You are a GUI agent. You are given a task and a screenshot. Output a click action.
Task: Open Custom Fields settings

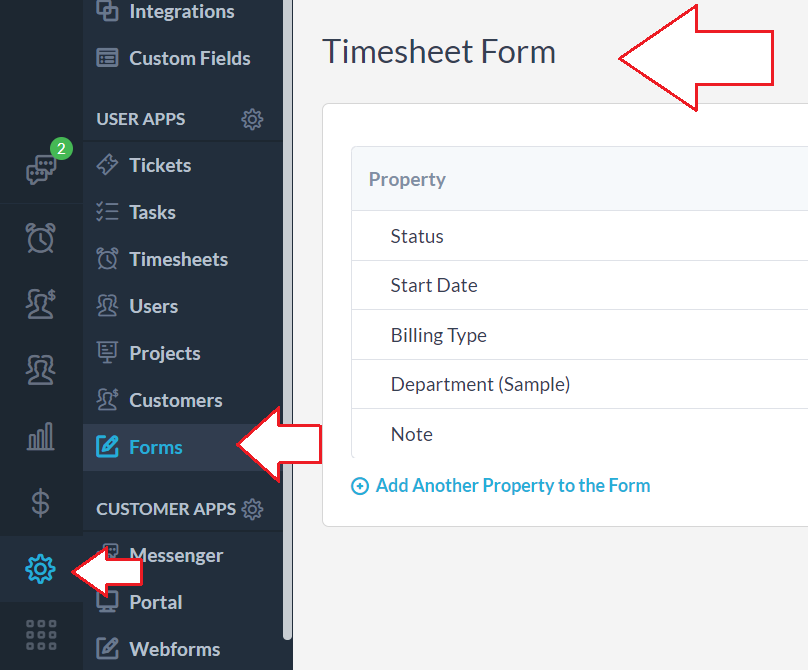pos(189,58)
